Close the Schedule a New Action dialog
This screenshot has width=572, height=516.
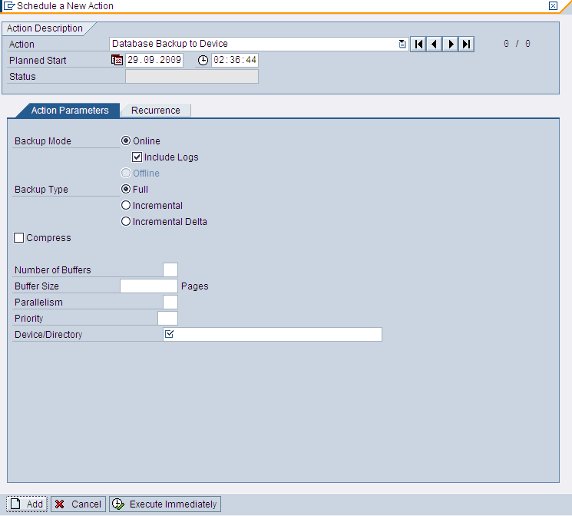point(553,5)
